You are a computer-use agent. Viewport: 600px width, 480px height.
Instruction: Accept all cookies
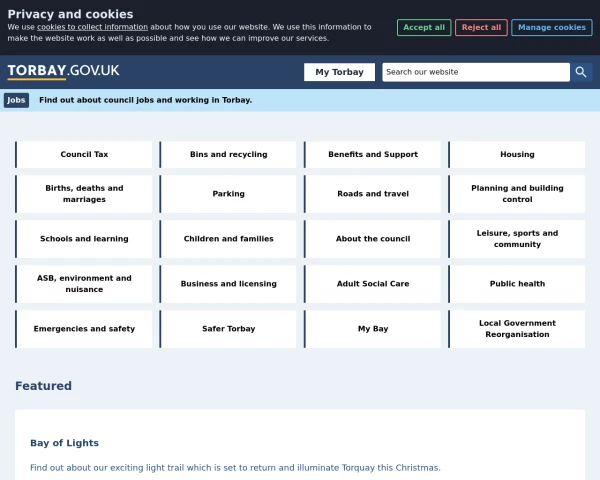click(x=424, y=27)
